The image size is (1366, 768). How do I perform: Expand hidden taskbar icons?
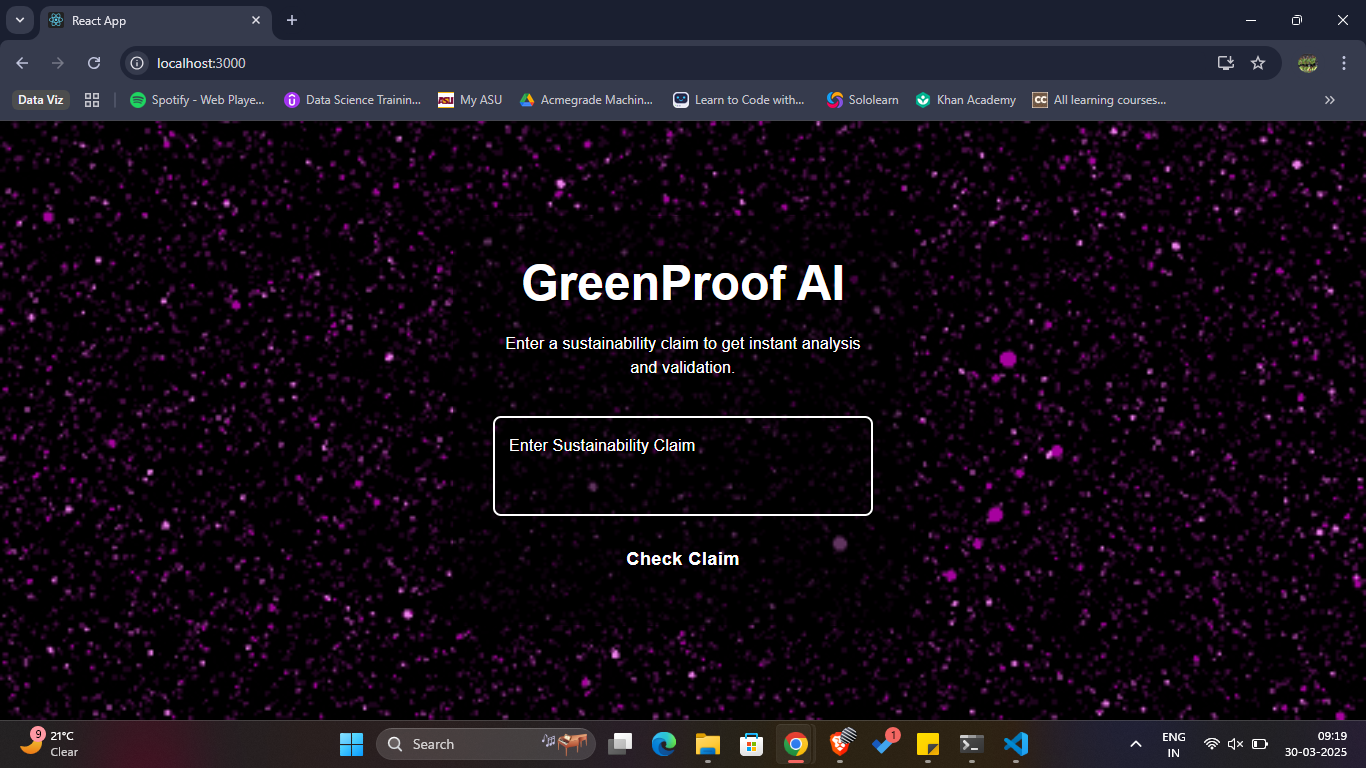coord(1136,744)
